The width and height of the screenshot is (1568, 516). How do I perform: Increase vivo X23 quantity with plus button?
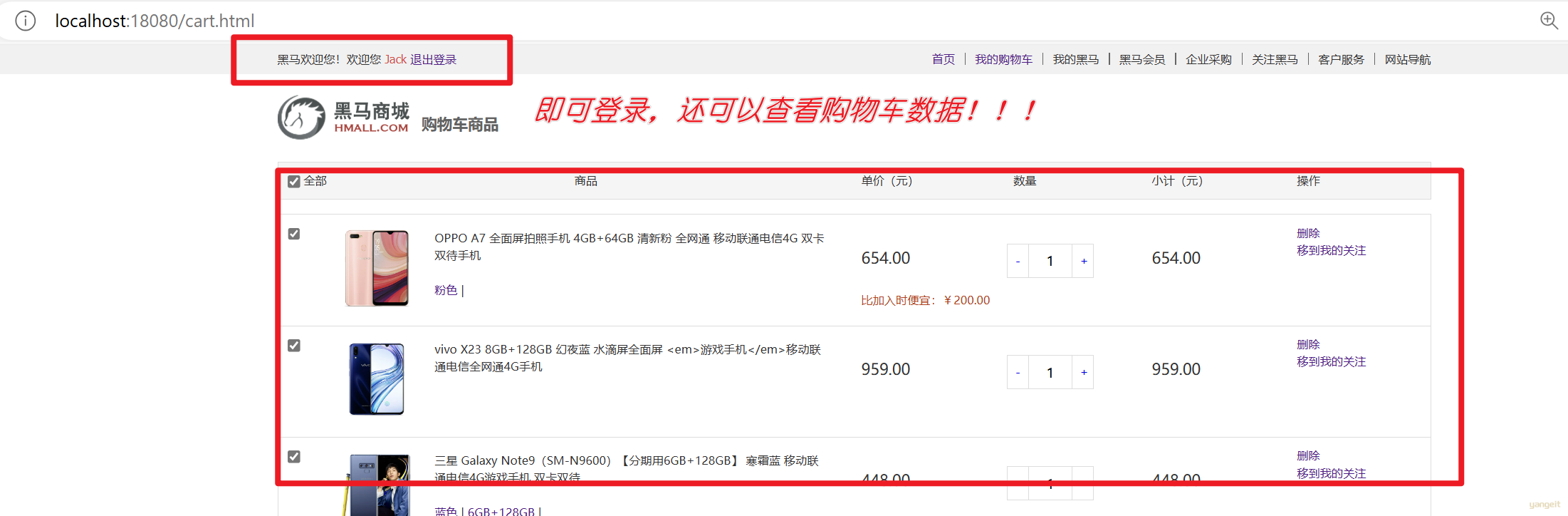point(1083,372)
